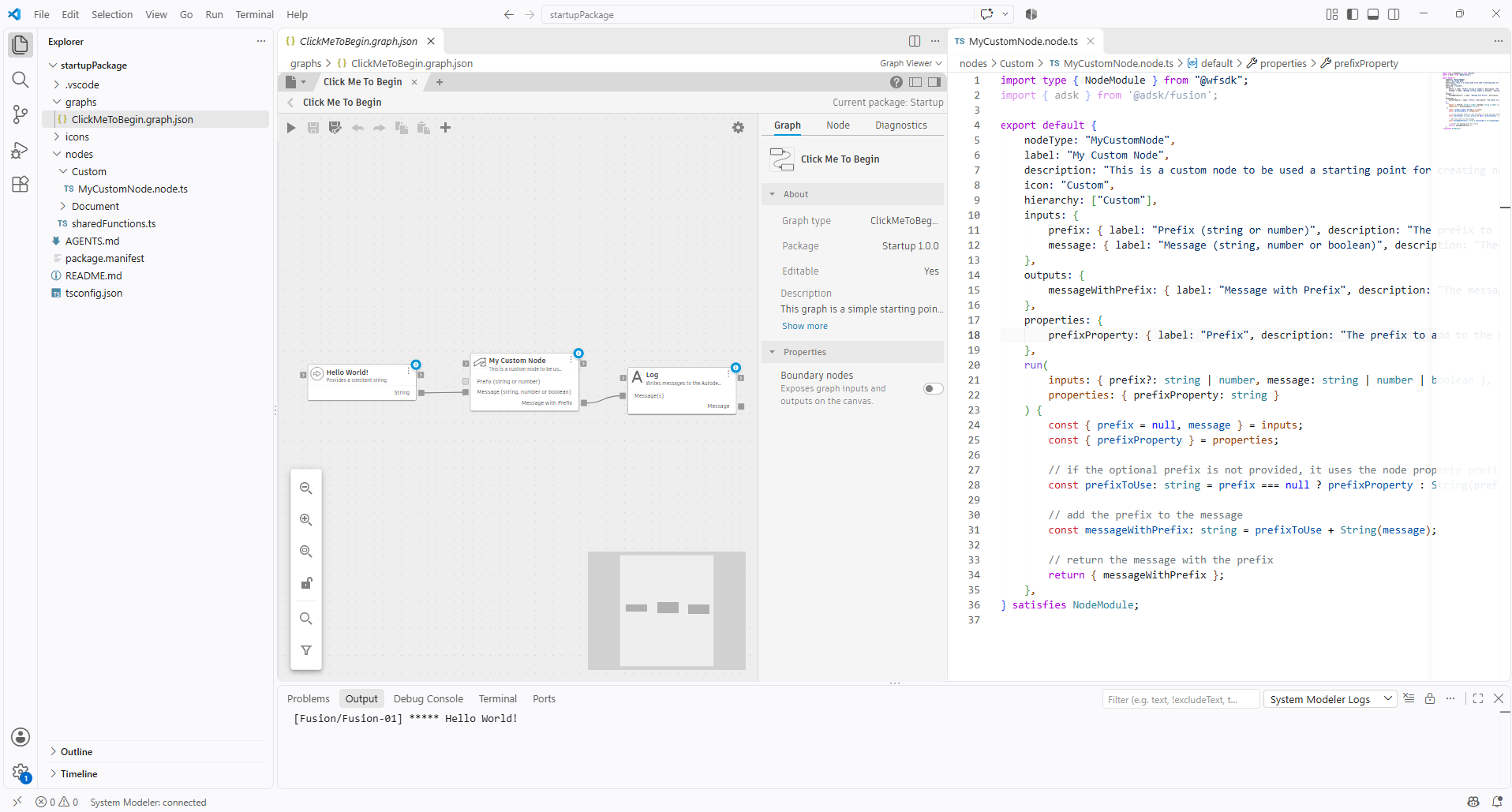Viewport: 1512px width, 812px height.
Task: Open the graph viewer help icon
Action: tap(896, 82)
